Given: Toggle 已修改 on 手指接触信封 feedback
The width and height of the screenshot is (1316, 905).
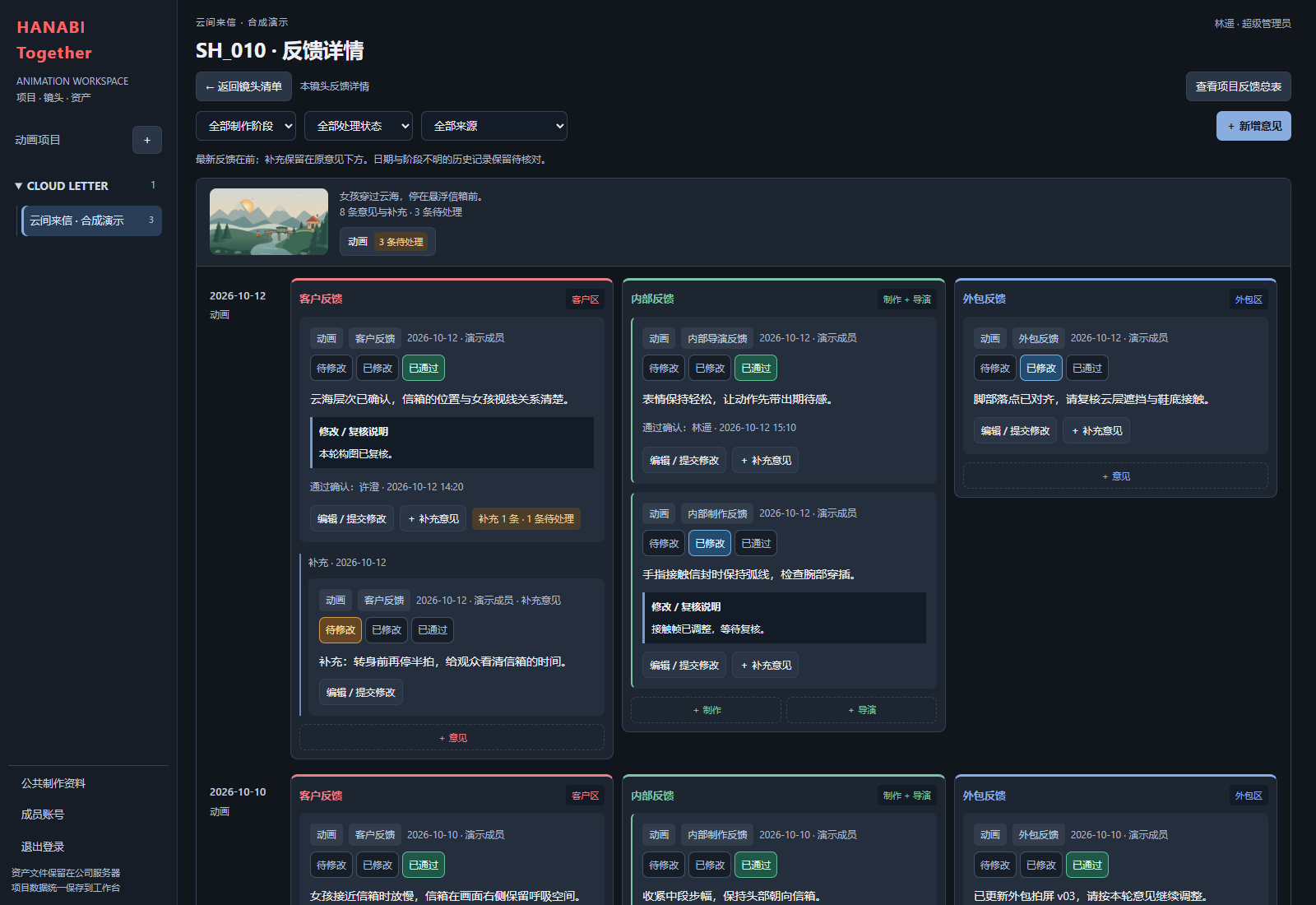Looking at the screenshot, I should 710,544.
